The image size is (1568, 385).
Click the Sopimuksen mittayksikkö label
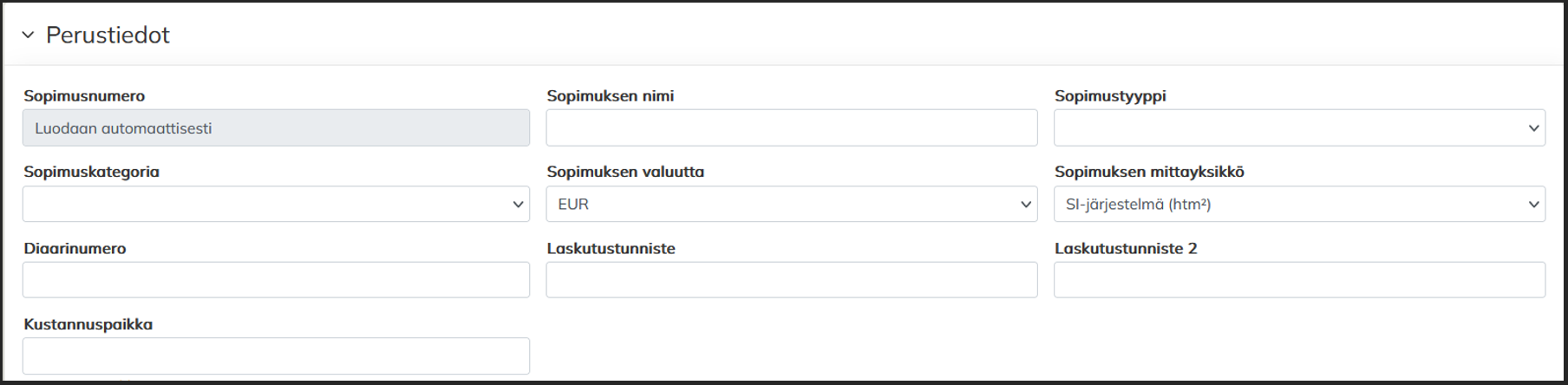pyautogui.click(x=1148, y=172)
